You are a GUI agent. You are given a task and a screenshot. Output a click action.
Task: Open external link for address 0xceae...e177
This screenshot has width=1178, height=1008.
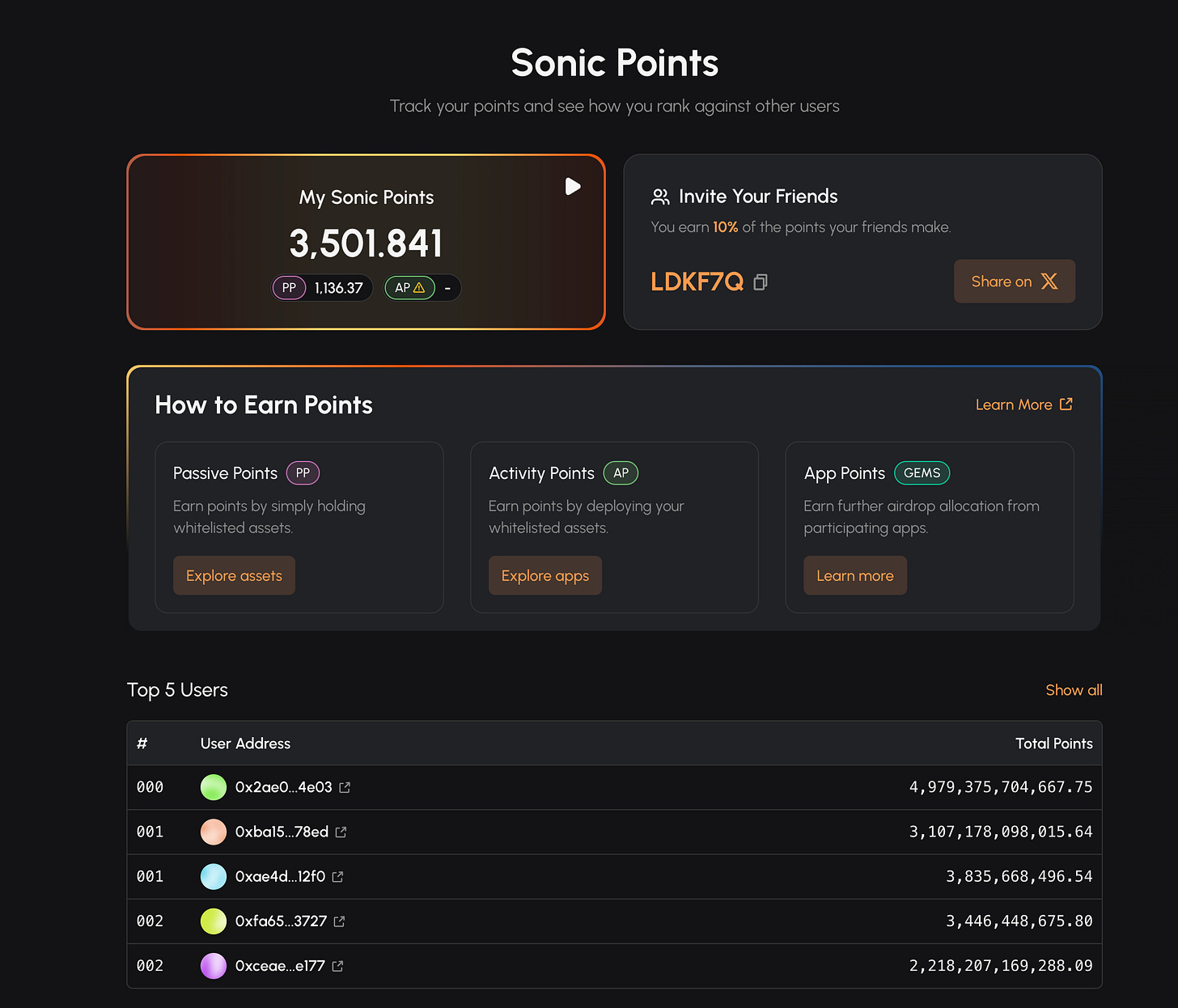click(337, 965)
